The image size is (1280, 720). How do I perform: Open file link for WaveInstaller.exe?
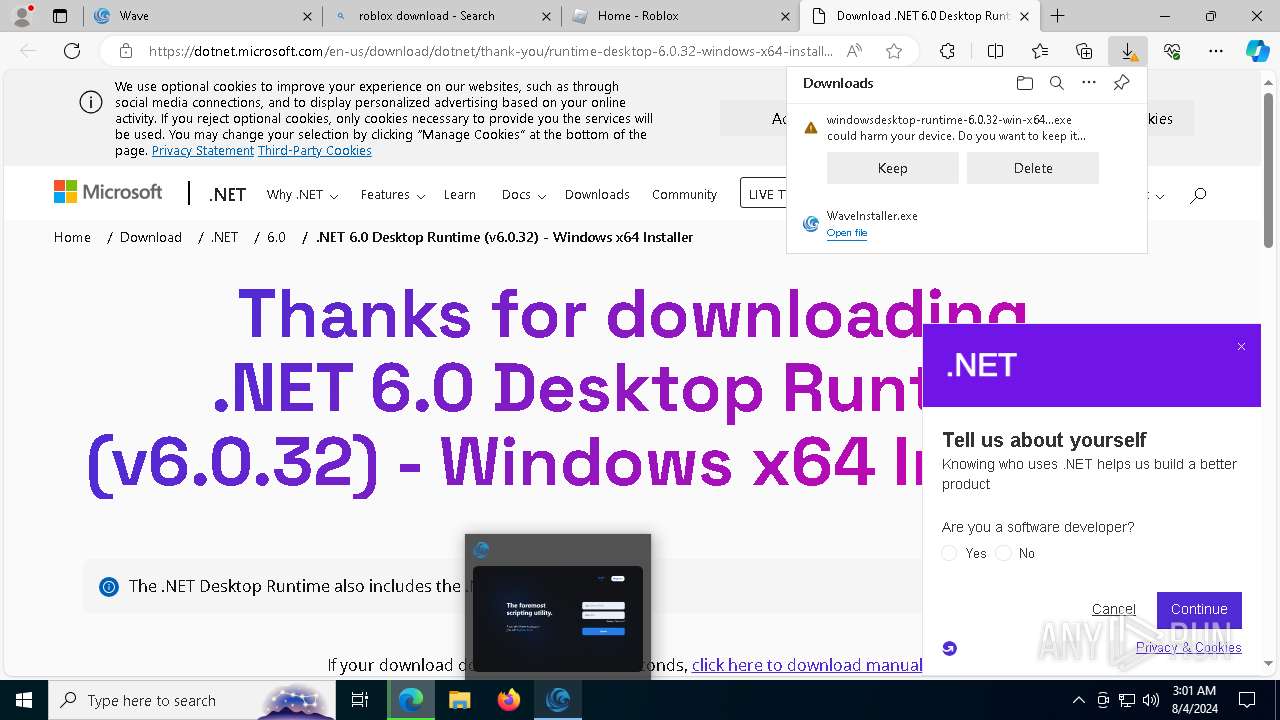(847, 233)
